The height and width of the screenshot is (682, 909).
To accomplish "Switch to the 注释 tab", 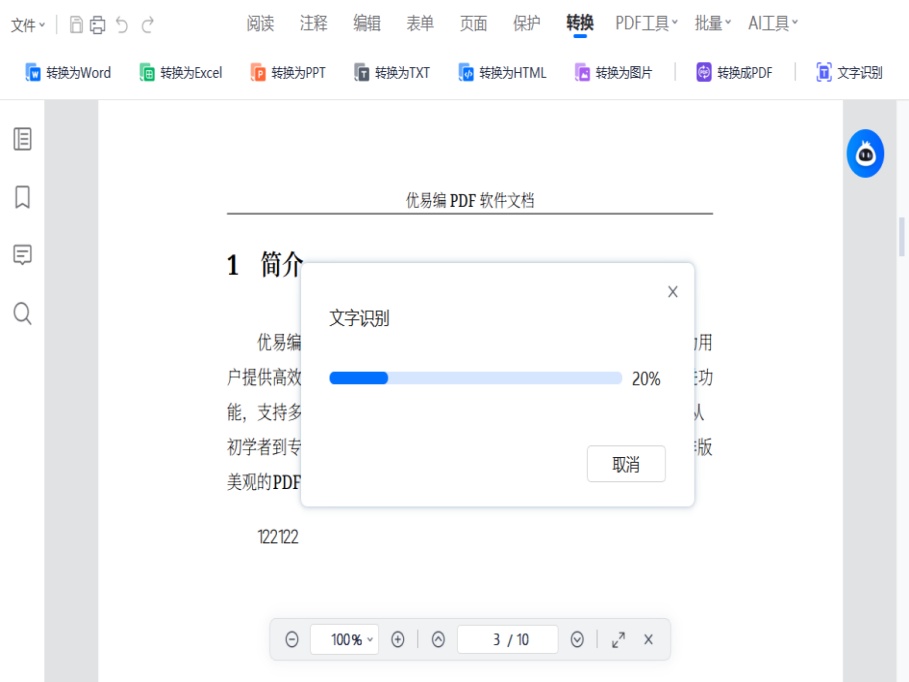I will click(313, 23).
